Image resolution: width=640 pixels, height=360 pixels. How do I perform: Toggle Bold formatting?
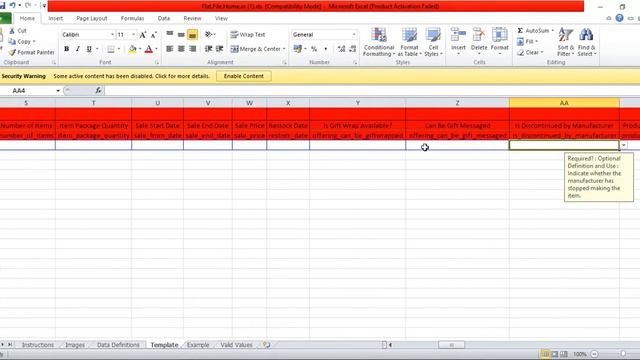click(67, 49)
